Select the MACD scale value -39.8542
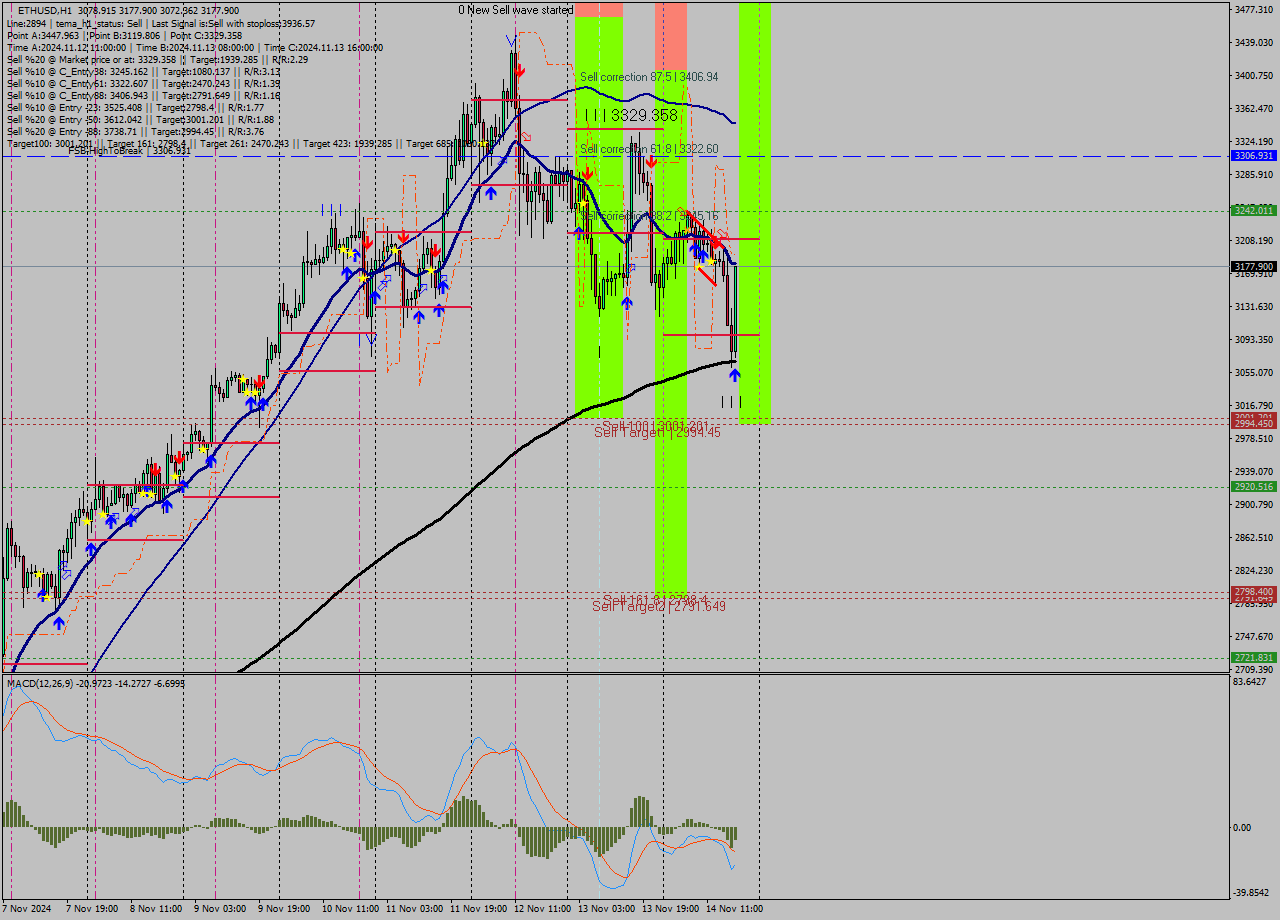 [1253, 893]
